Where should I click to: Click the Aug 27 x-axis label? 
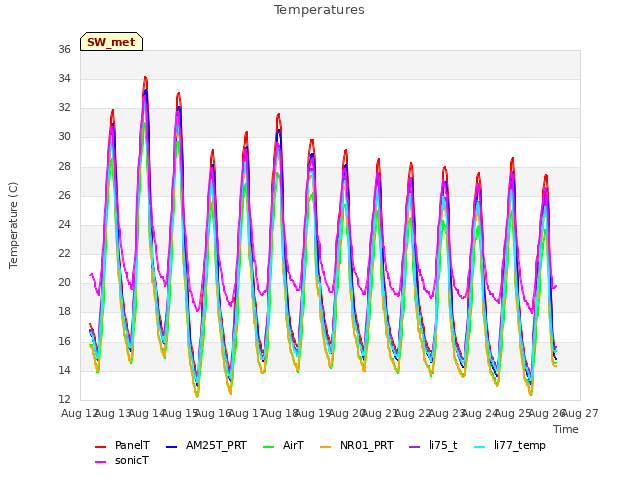[580, 413]
